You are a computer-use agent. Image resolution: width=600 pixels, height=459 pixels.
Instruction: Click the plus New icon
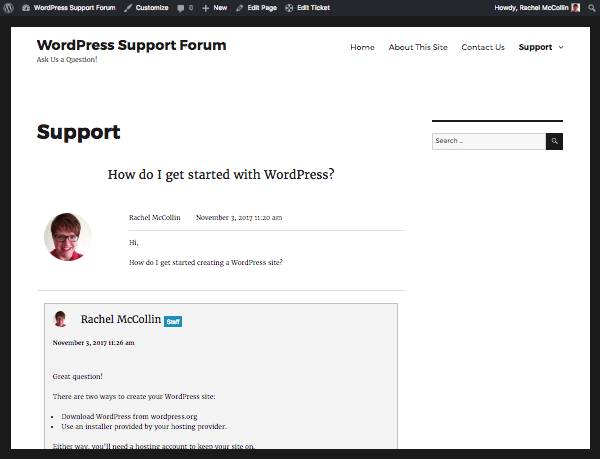click(x=206, y=7)
